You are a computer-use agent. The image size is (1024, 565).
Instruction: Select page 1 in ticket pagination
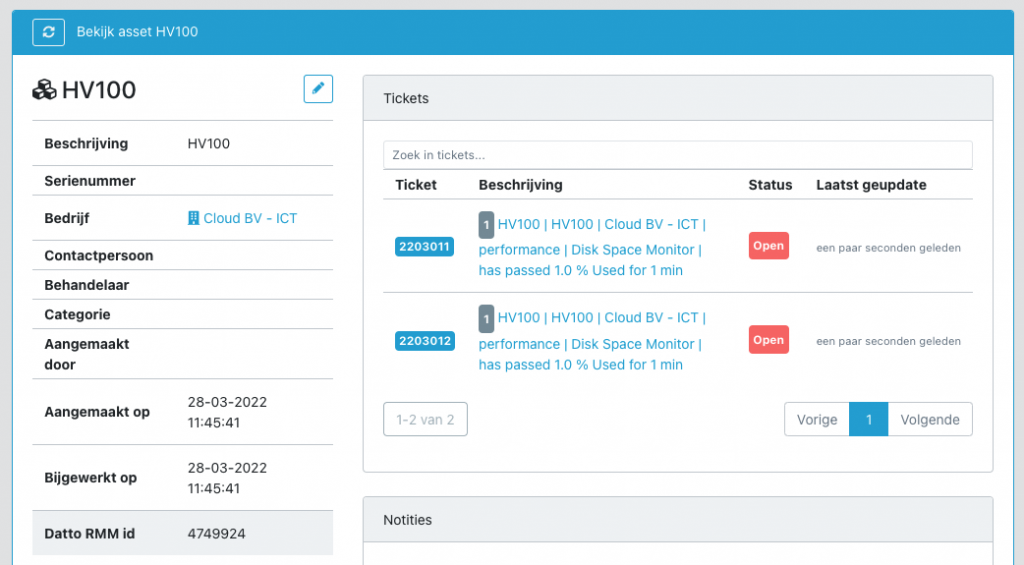[x=869, y=419]
